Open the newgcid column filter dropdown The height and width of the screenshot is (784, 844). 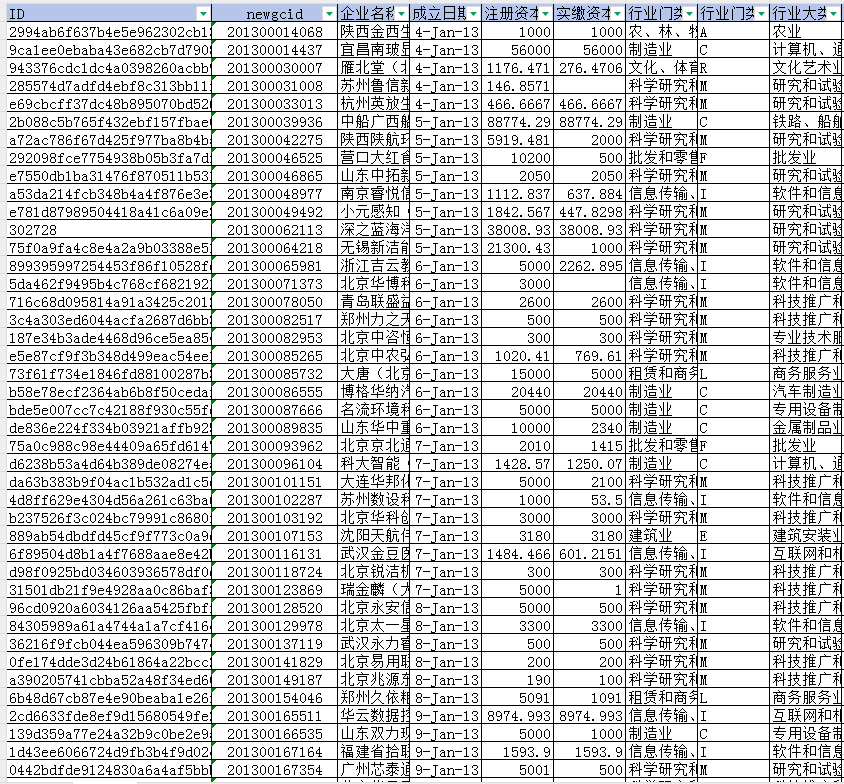[x=326, y=14]
